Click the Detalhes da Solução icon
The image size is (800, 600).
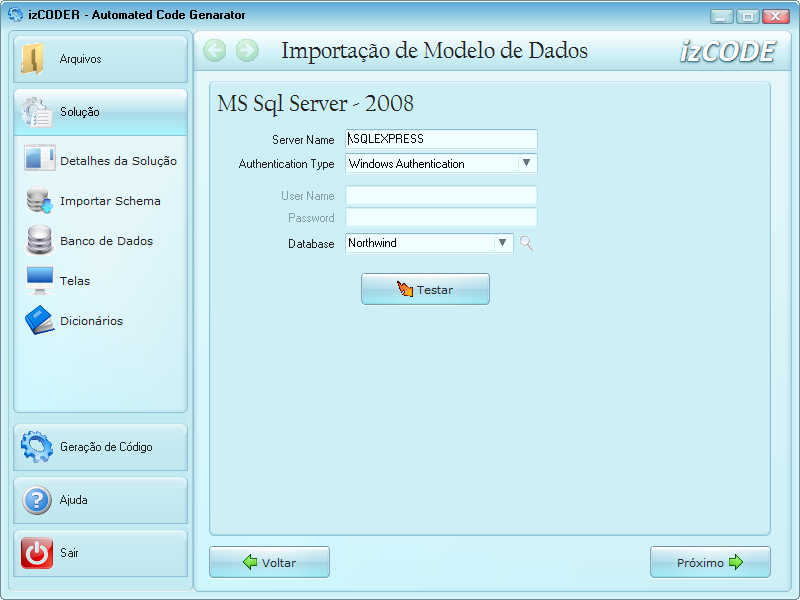coord(39,158)
